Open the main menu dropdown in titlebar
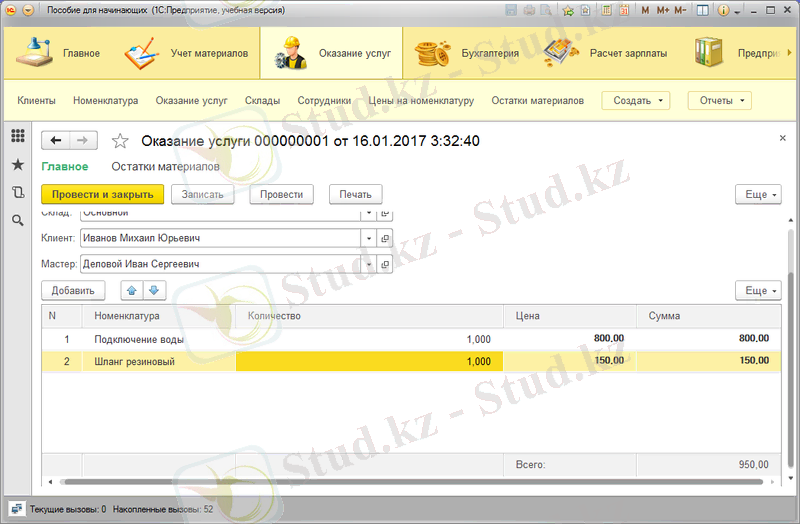 (x=28, y=10)
